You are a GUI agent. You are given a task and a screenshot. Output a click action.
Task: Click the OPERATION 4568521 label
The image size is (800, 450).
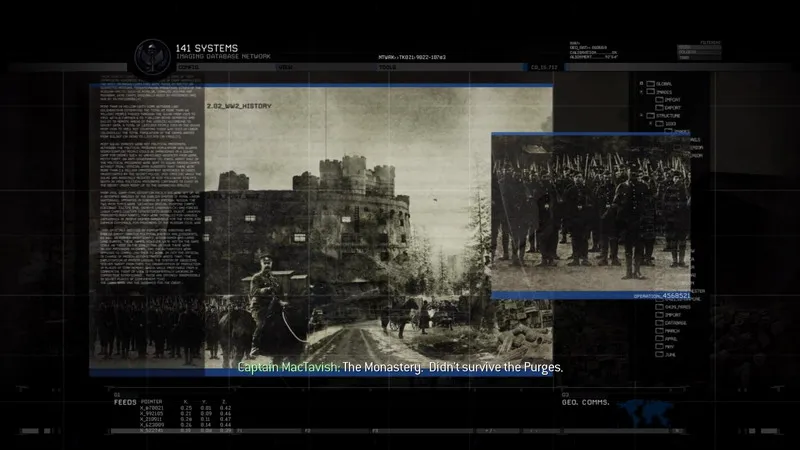tap(661, 296)
